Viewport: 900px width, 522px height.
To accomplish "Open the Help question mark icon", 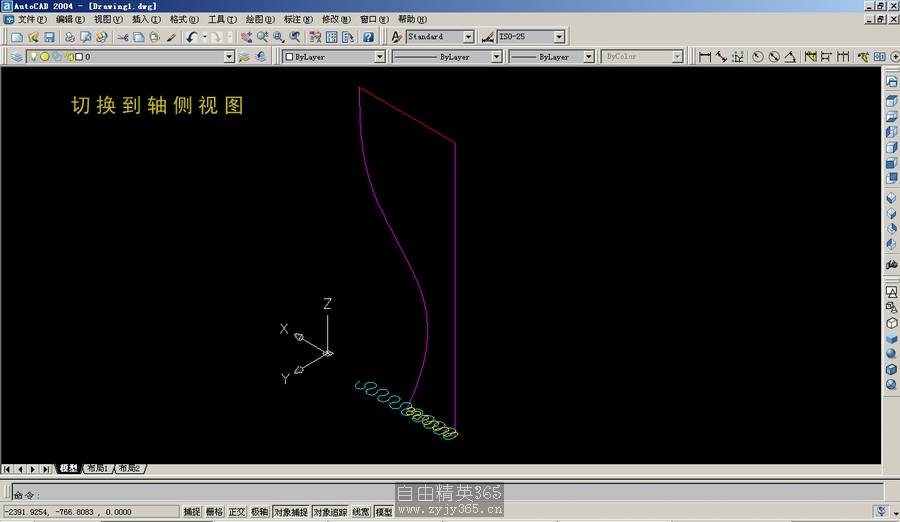I will [368, 37].
